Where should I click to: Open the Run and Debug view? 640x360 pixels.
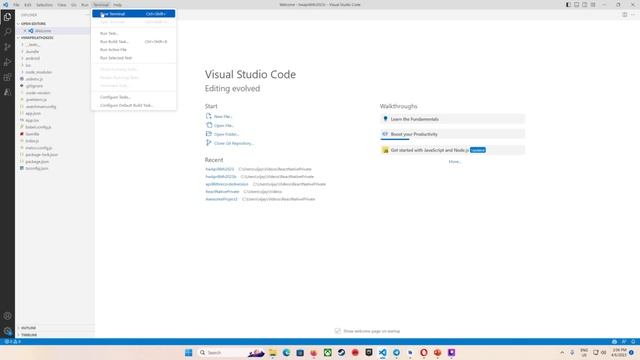point(7,62)
